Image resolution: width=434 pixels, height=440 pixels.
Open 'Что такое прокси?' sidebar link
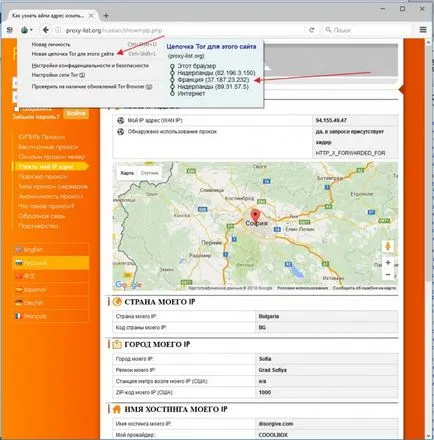[46, 206]
